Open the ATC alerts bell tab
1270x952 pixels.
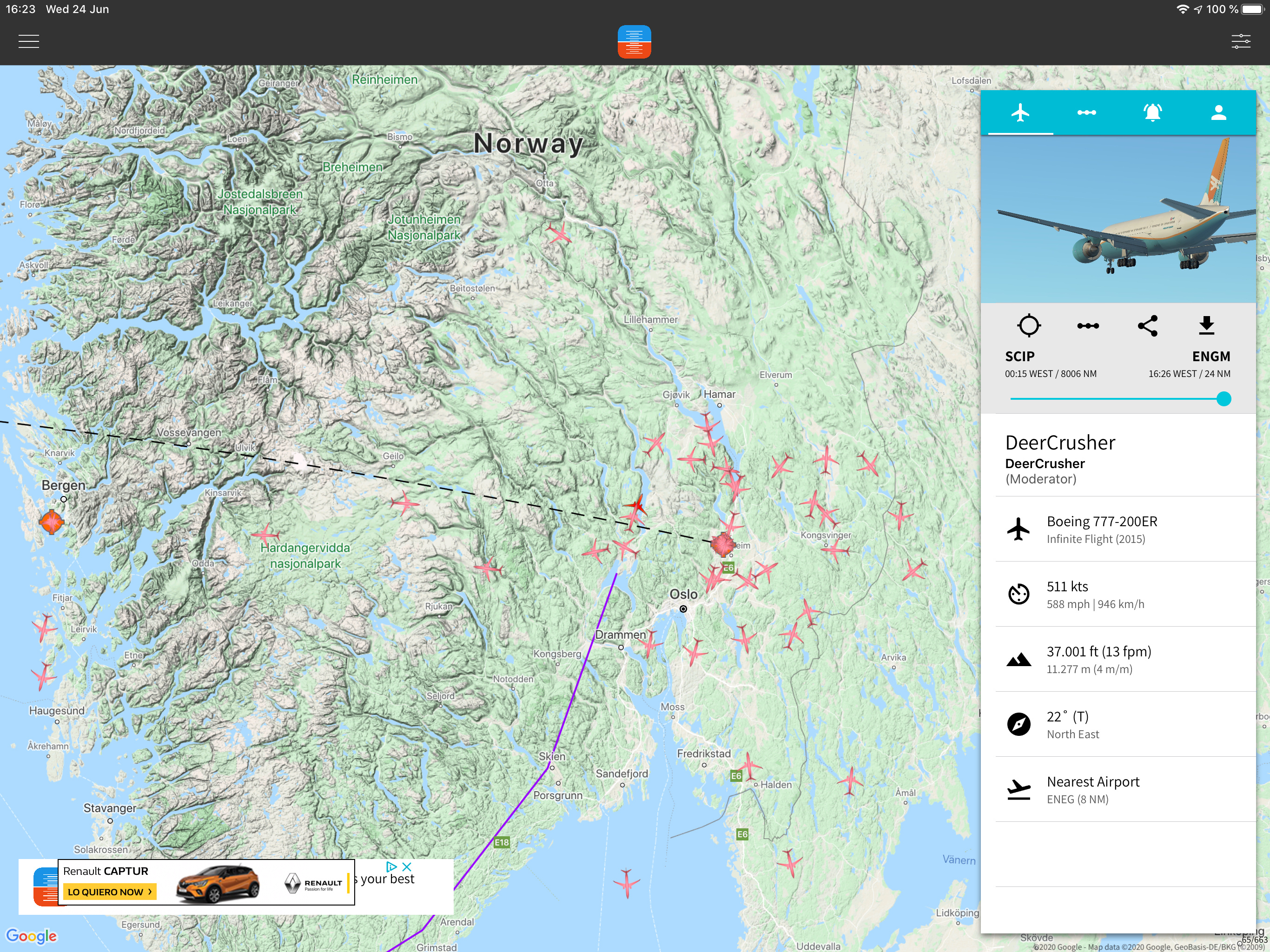click(1152, 112)
